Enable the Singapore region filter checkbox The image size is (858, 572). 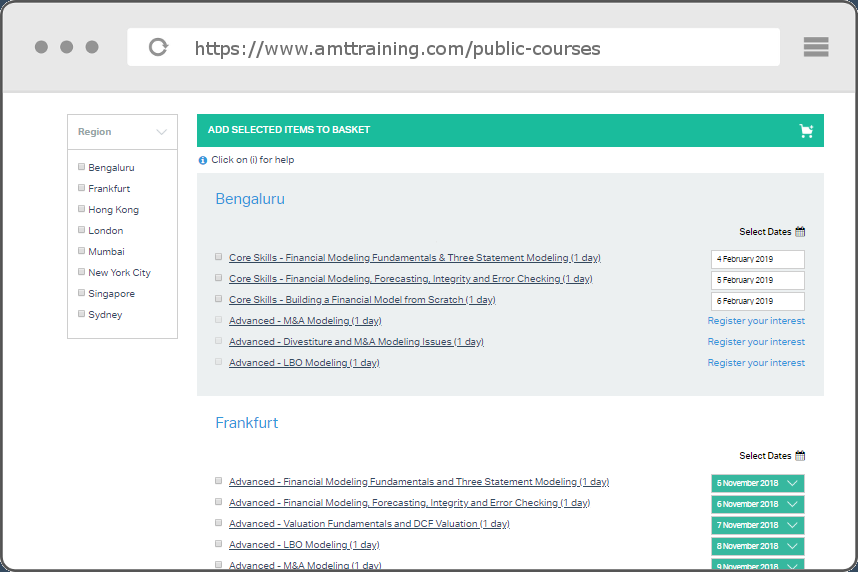82,293
